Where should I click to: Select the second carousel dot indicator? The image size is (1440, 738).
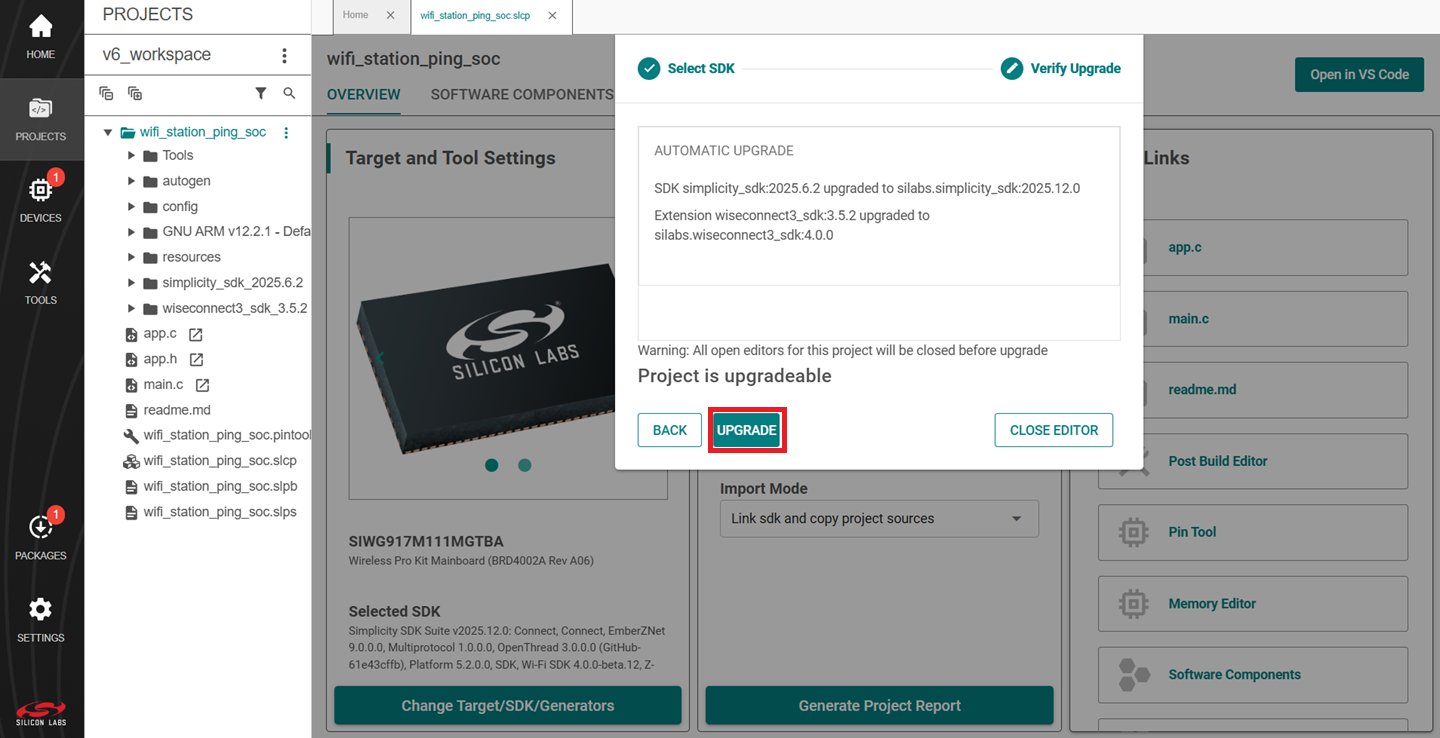(x=525, y=465)
